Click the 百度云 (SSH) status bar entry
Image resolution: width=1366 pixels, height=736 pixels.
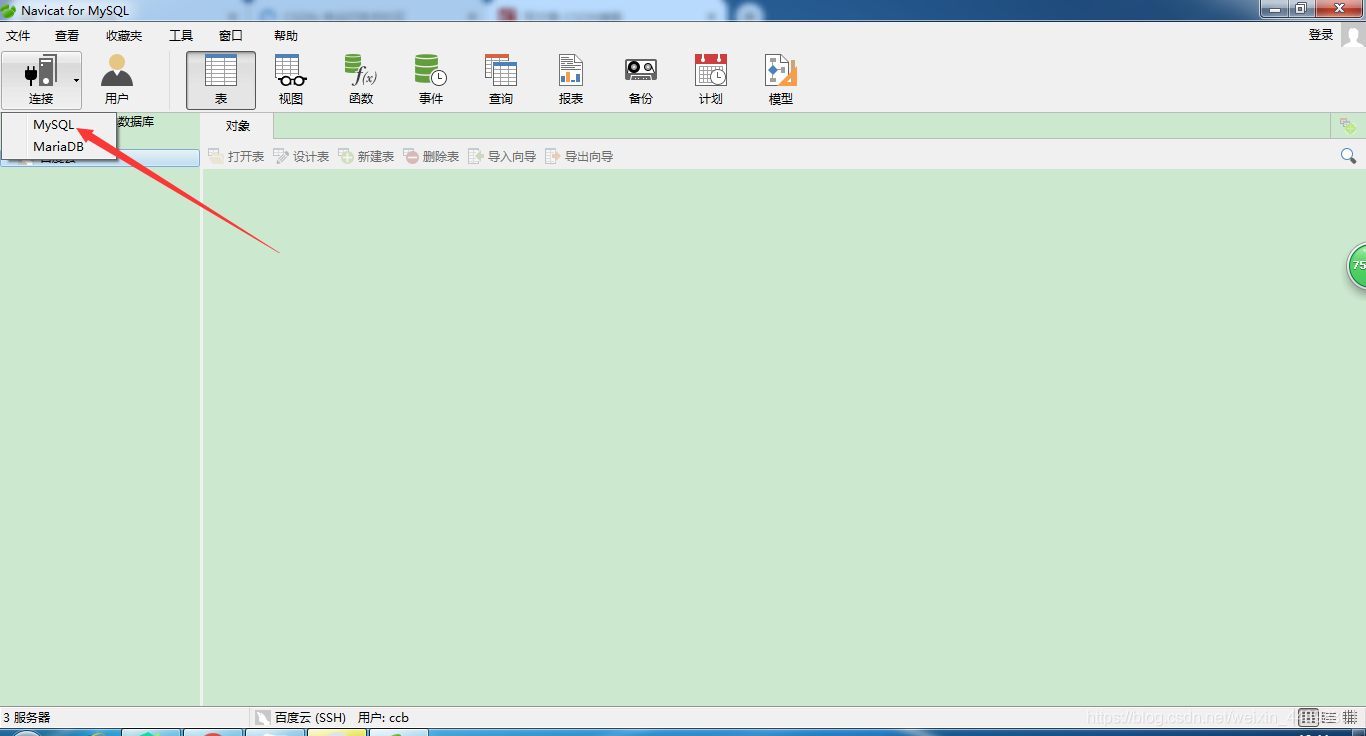pos(300,717)
